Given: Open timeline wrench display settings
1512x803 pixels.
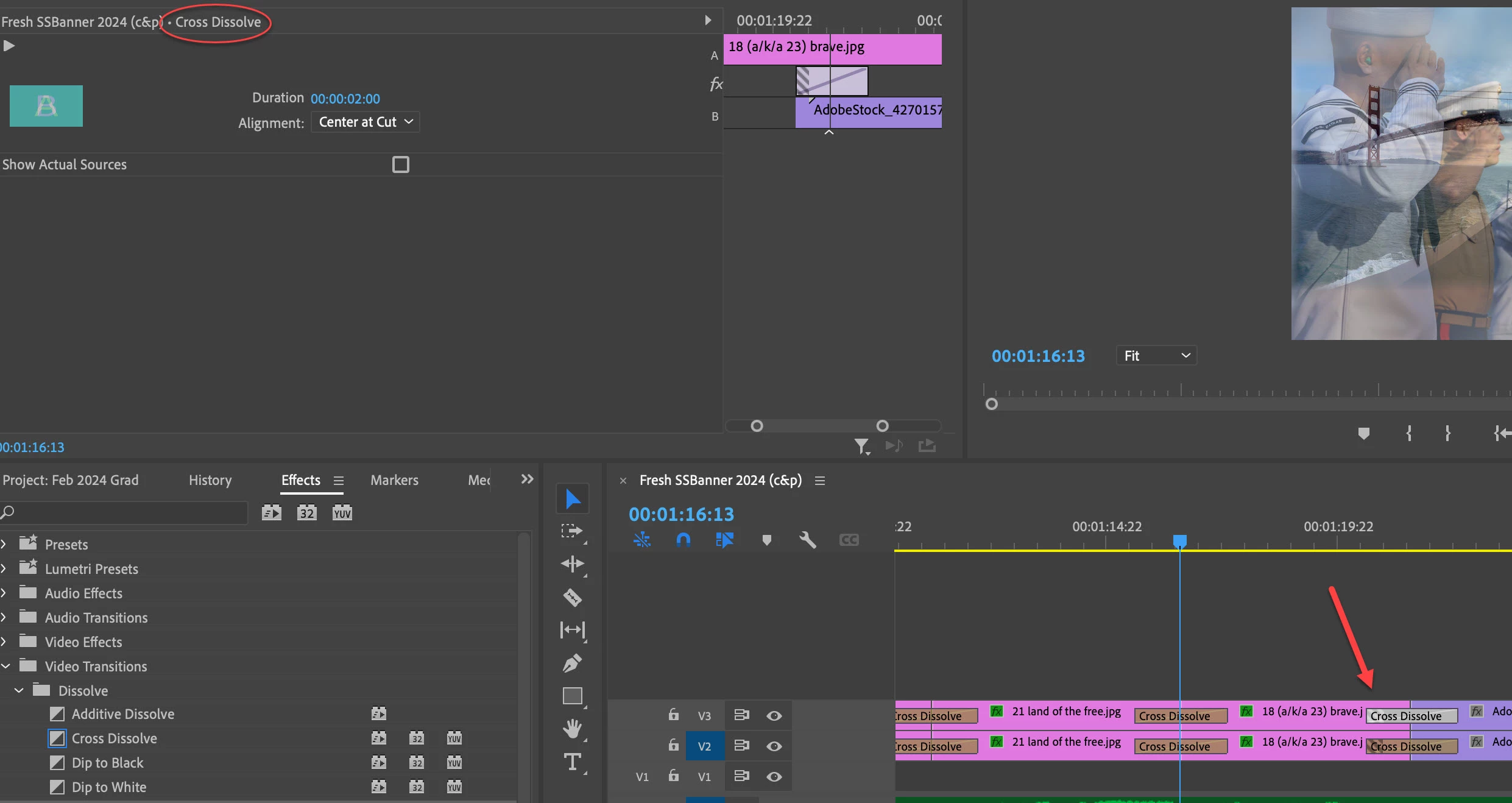Looking at the screenshot, I should [x=808, y=540].
